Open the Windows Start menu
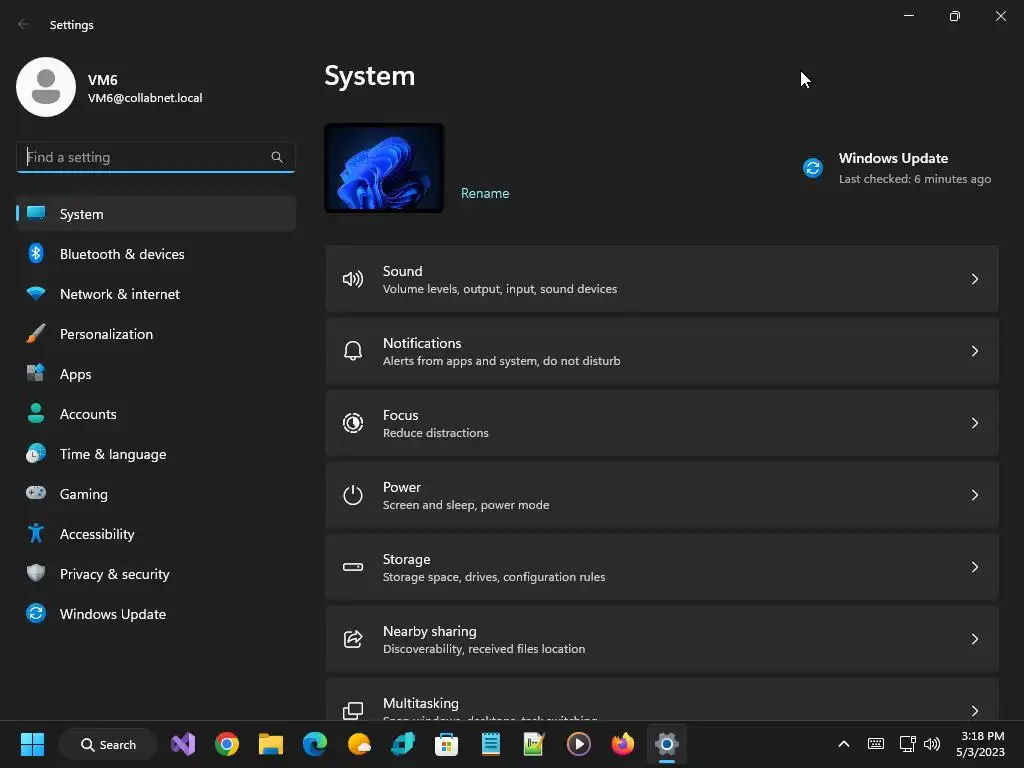The width and height of the screenshot is (1024, 768). pos(32,744)
